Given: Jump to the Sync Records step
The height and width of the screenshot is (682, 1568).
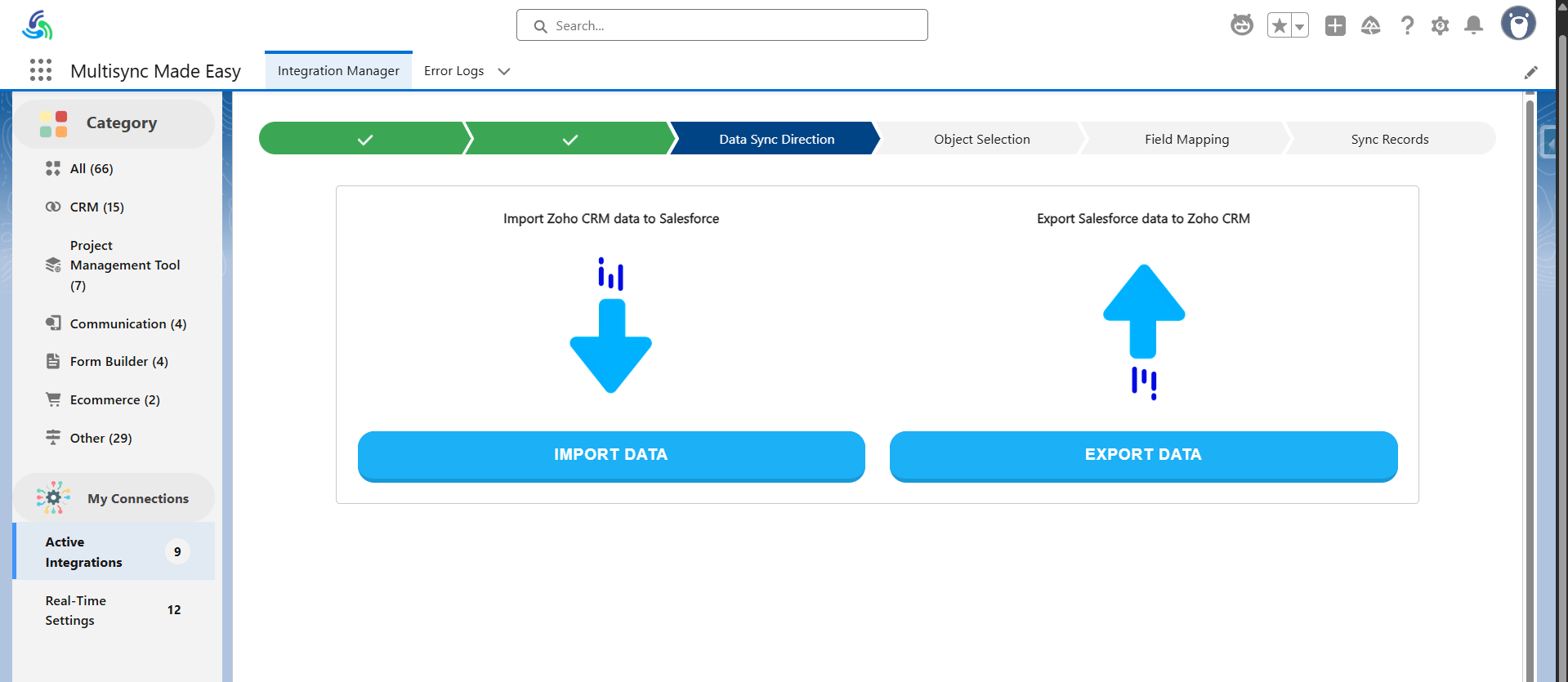Looking at the screenshot, I should [1390, 139].
